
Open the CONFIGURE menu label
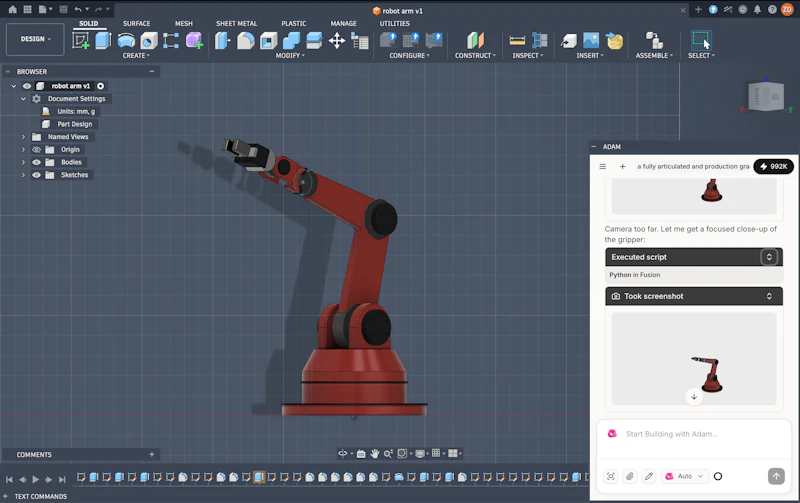click(409, 55)
